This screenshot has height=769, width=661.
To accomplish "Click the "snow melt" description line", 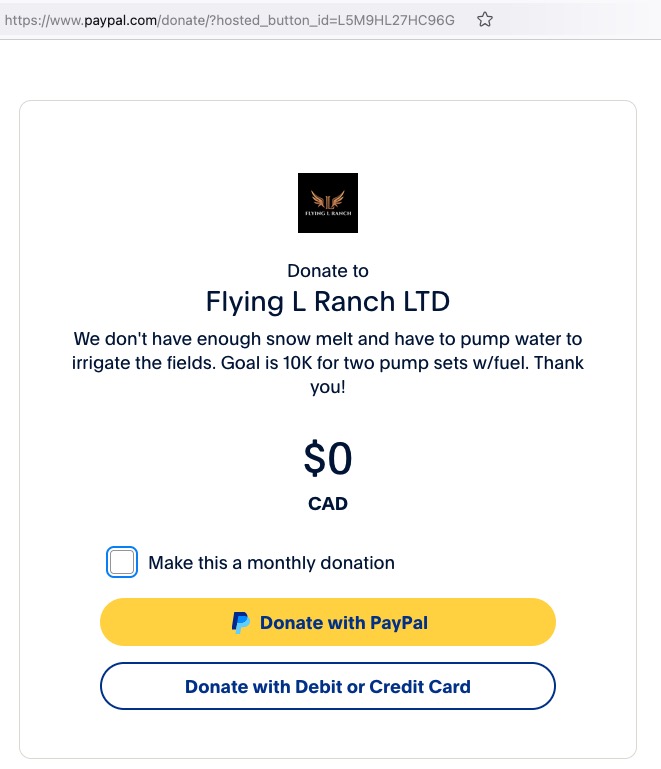I will 328,339.
